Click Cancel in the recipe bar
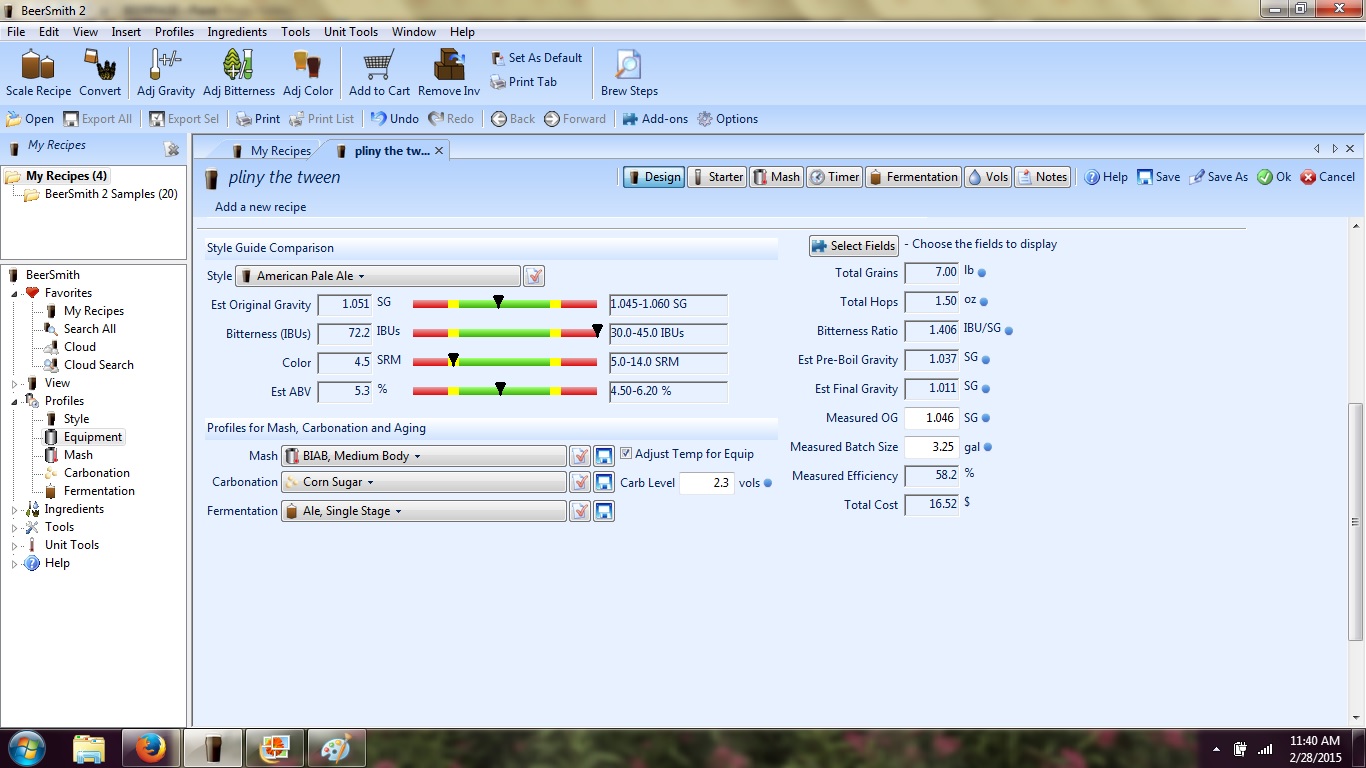This screenshot has height=768, width=1366. [x=1327, y=177]
